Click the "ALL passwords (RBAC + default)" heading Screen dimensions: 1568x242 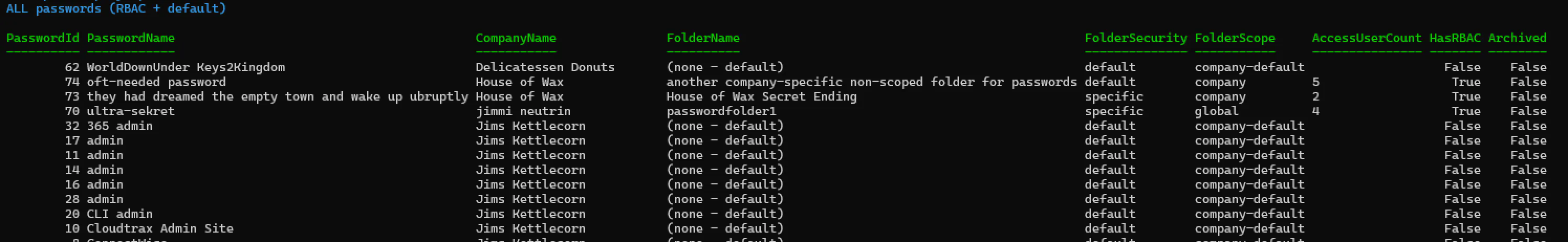[x=116, y=8]
